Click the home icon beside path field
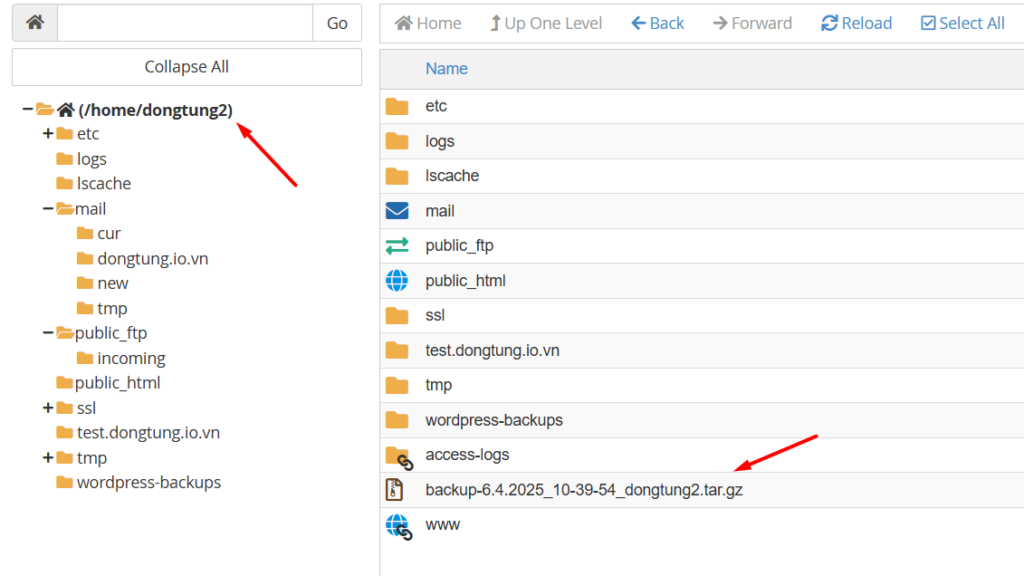1024x576 pixels. coord(35,23)
